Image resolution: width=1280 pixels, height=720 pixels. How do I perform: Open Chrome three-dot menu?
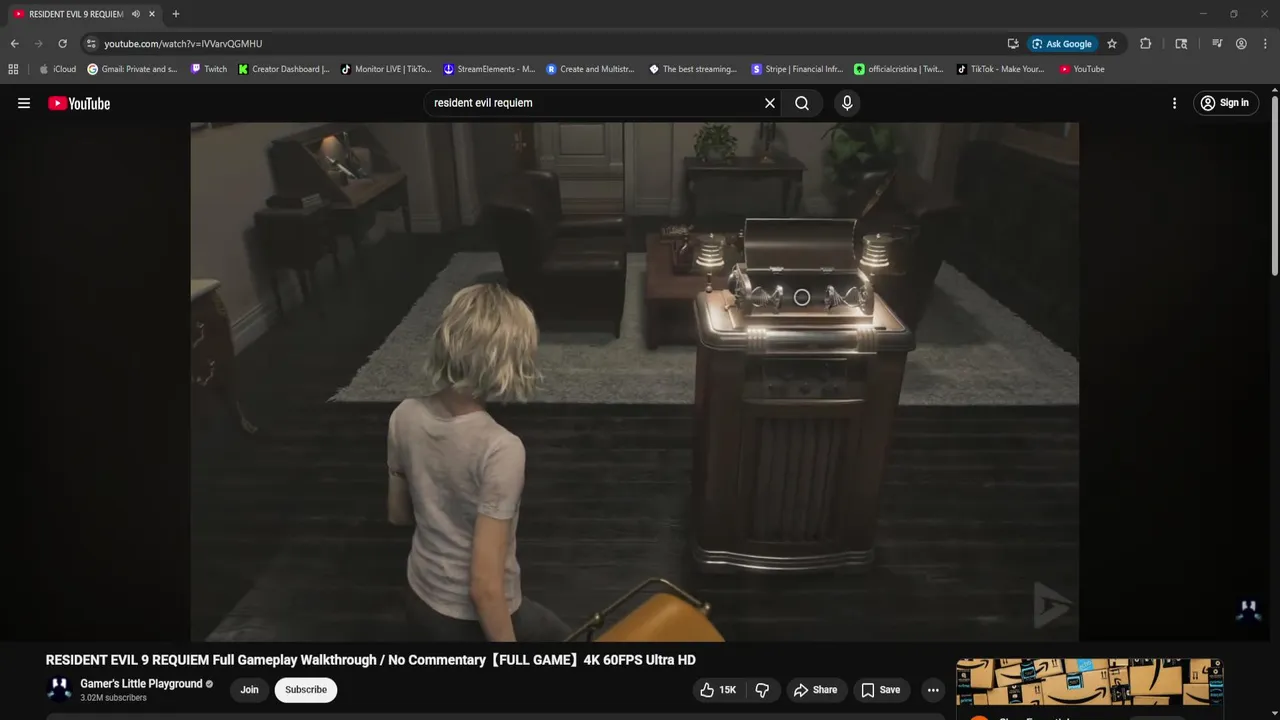(x=1265, y=44)
